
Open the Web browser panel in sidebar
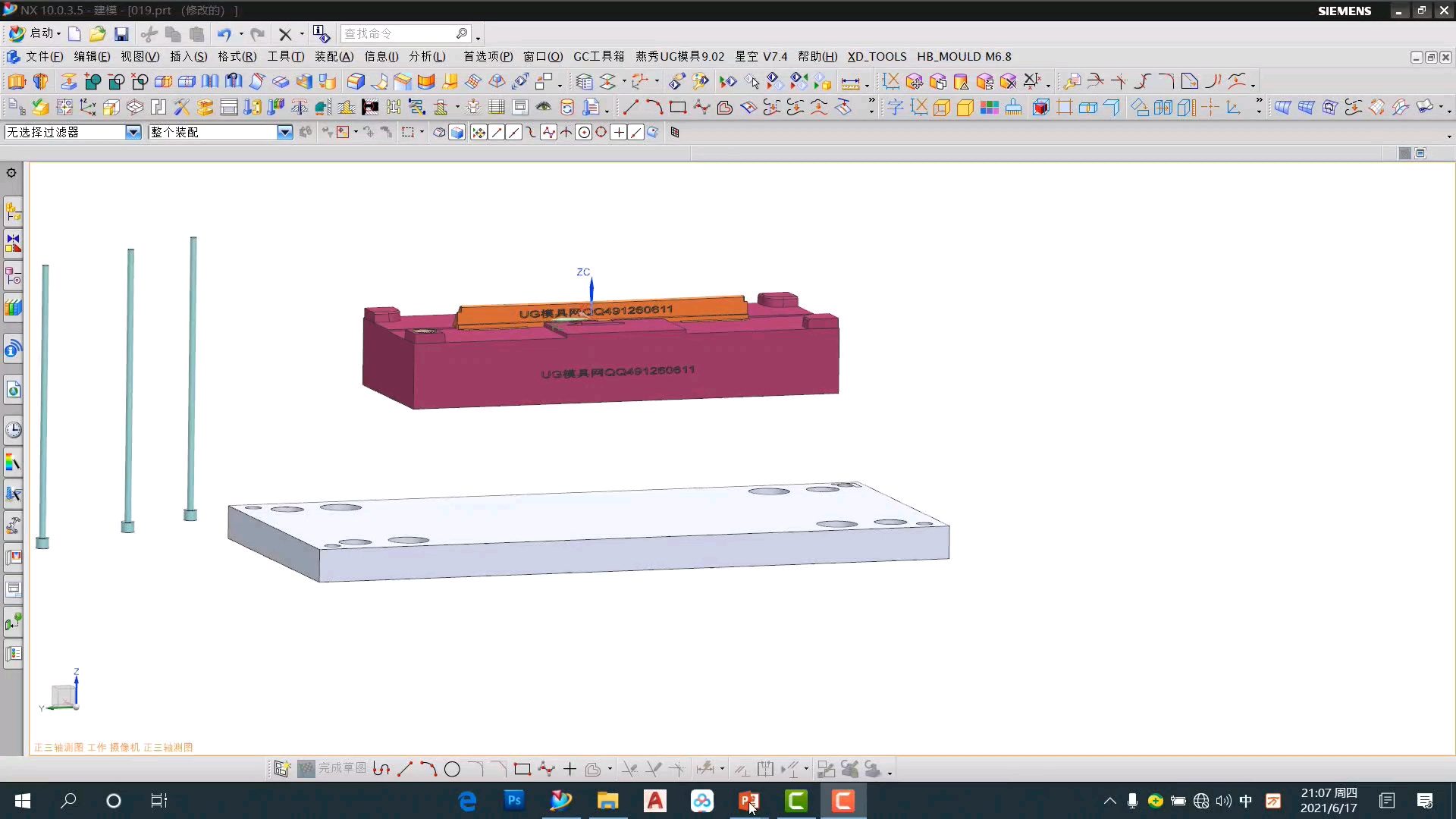point(13,390)
